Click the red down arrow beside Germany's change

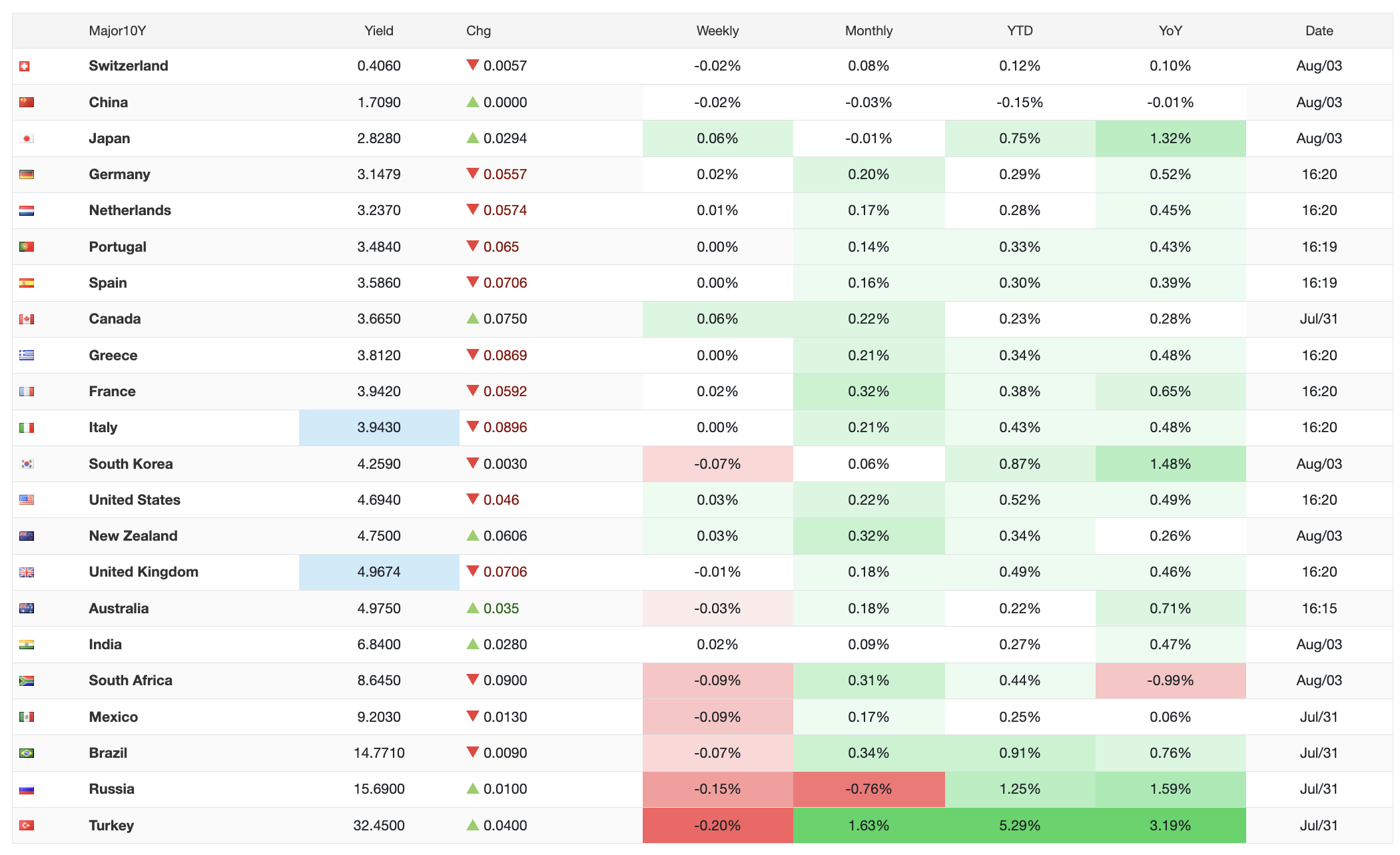click(x=473, y=174)
